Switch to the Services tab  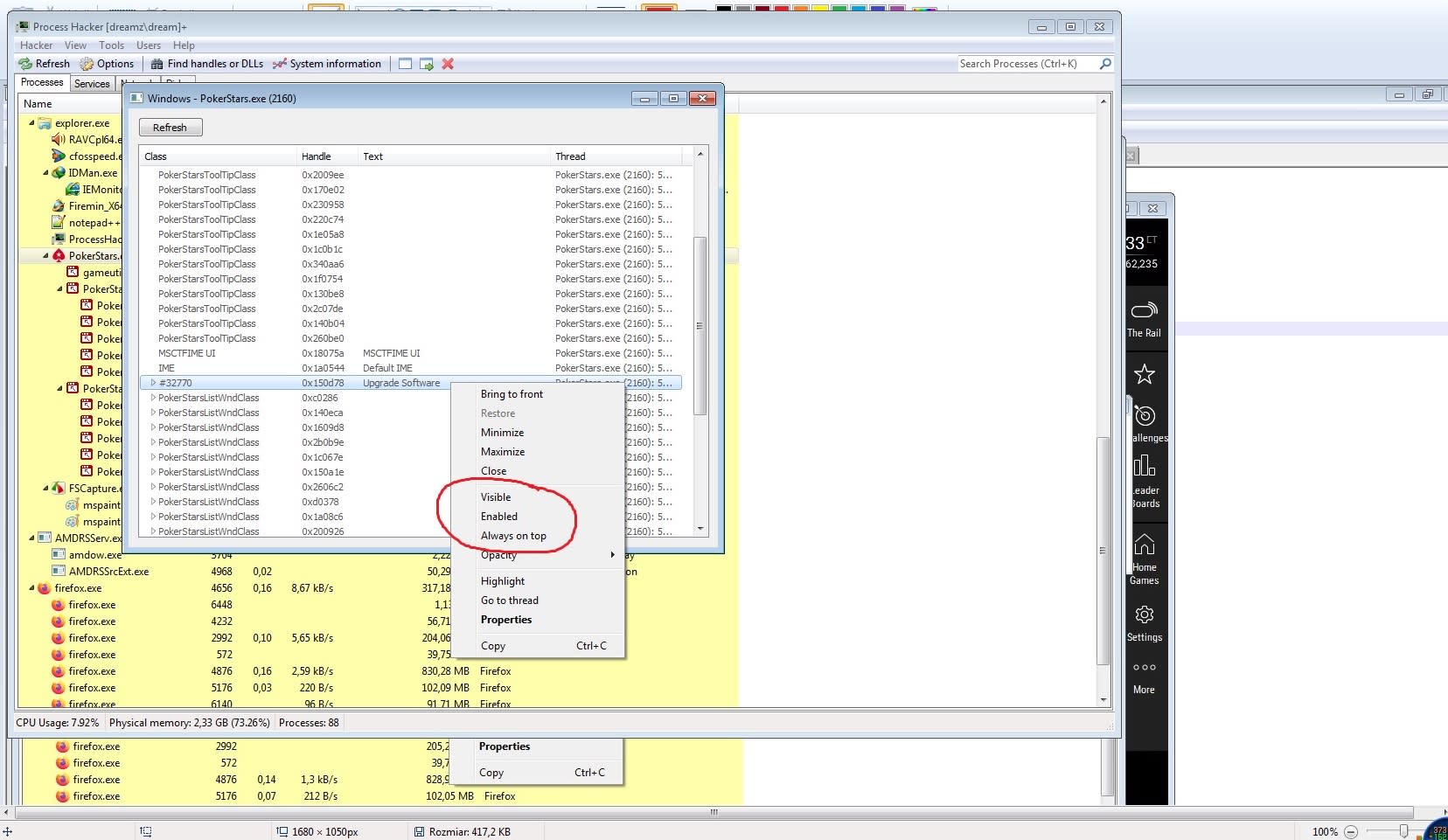pos(92,84)
